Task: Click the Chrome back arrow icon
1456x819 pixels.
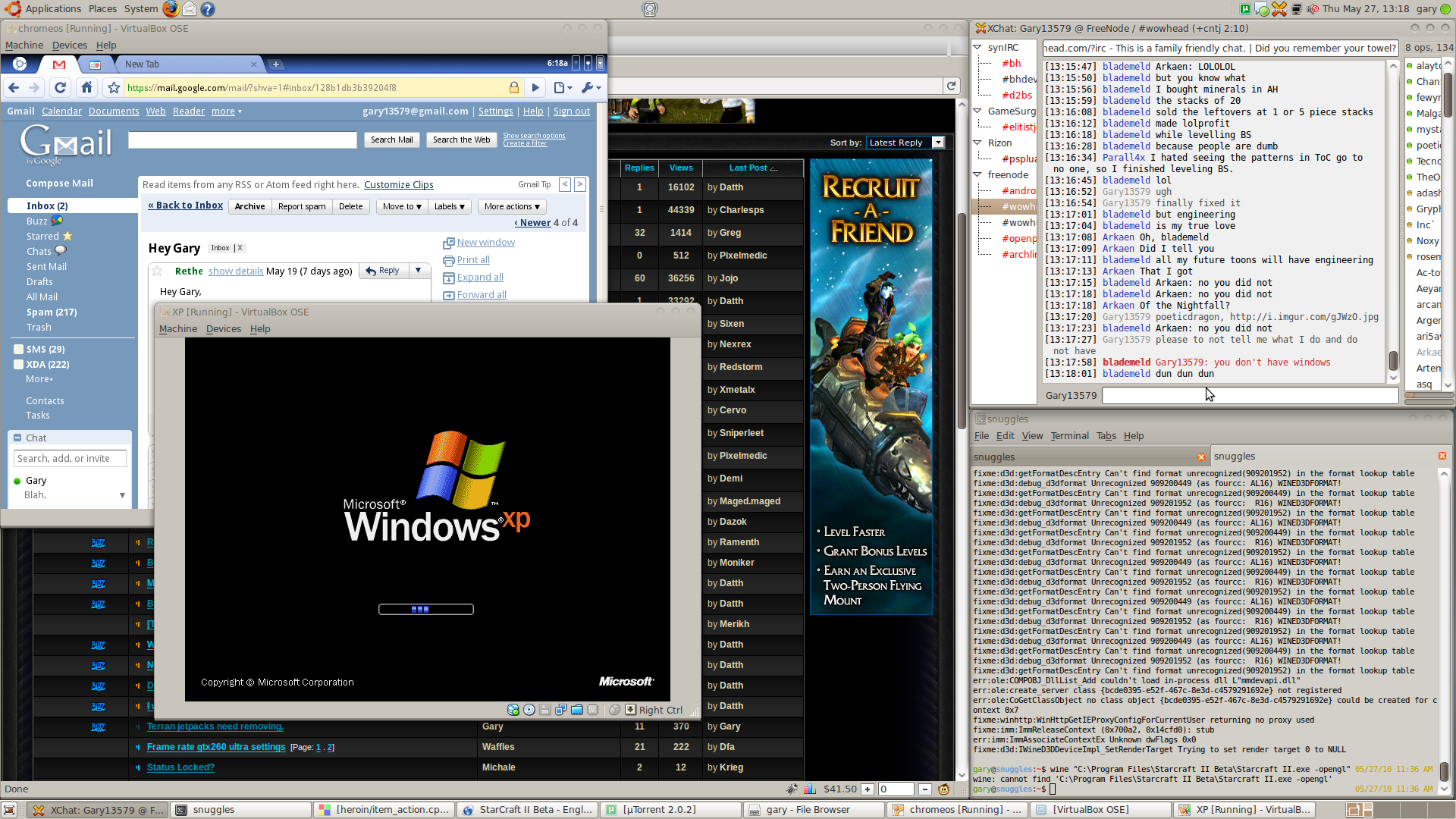Action: click(14, 87)
